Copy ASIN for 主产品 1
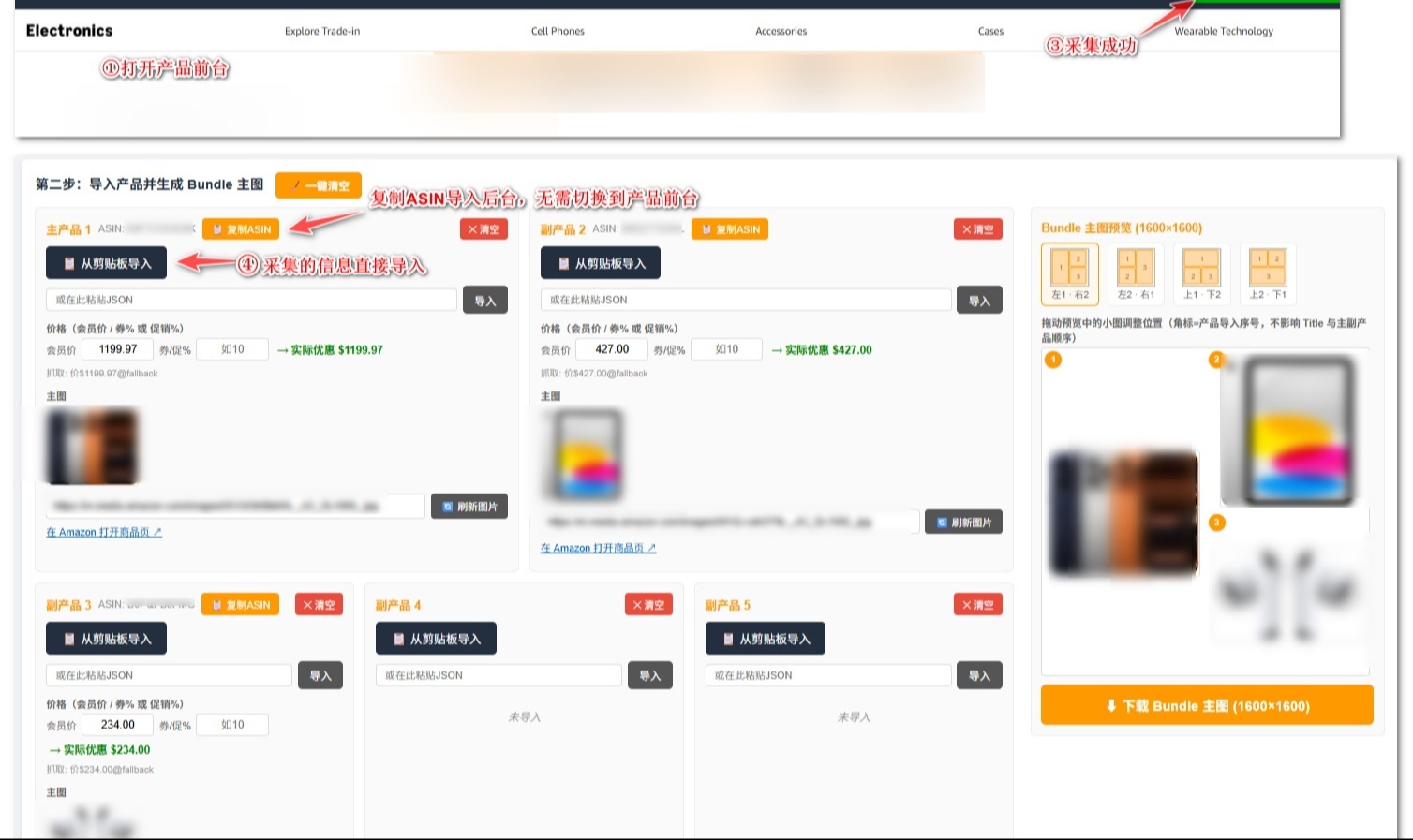The width and height of the screenshot is (1413, 840). [241, 229]
